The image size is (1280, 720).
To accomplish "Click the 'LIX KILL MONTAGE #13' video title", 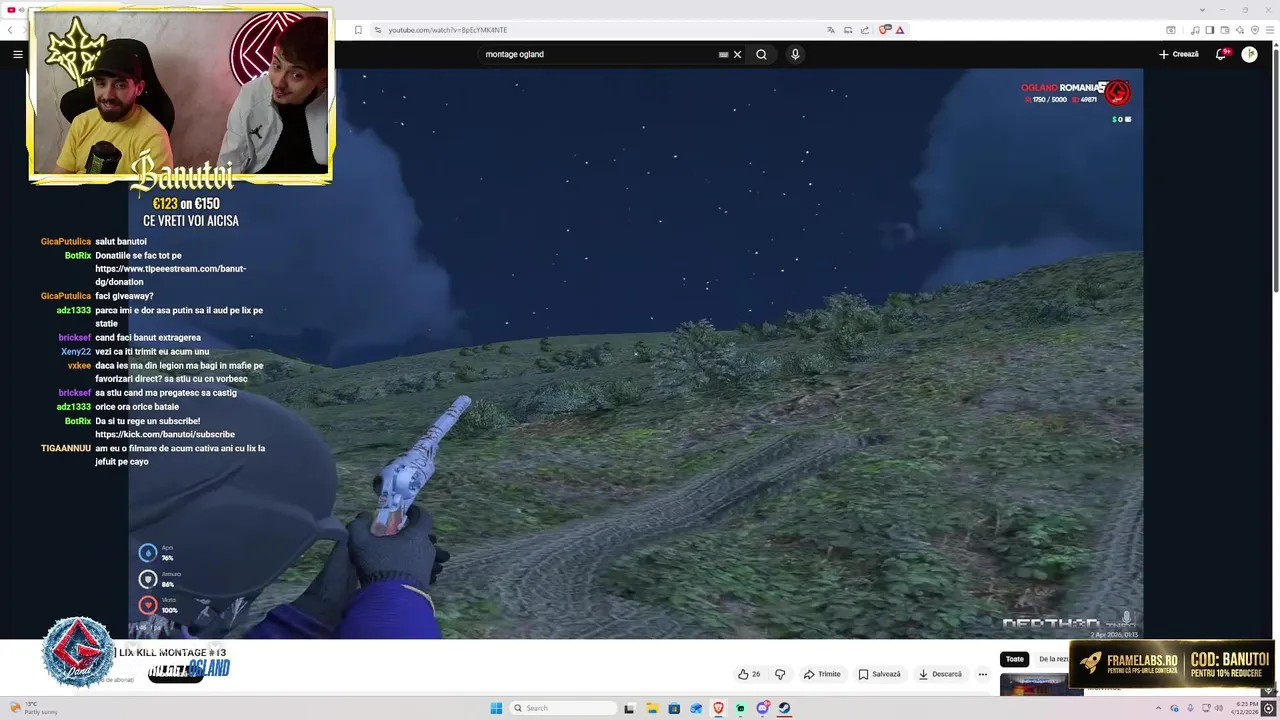I will pos(173,652).
